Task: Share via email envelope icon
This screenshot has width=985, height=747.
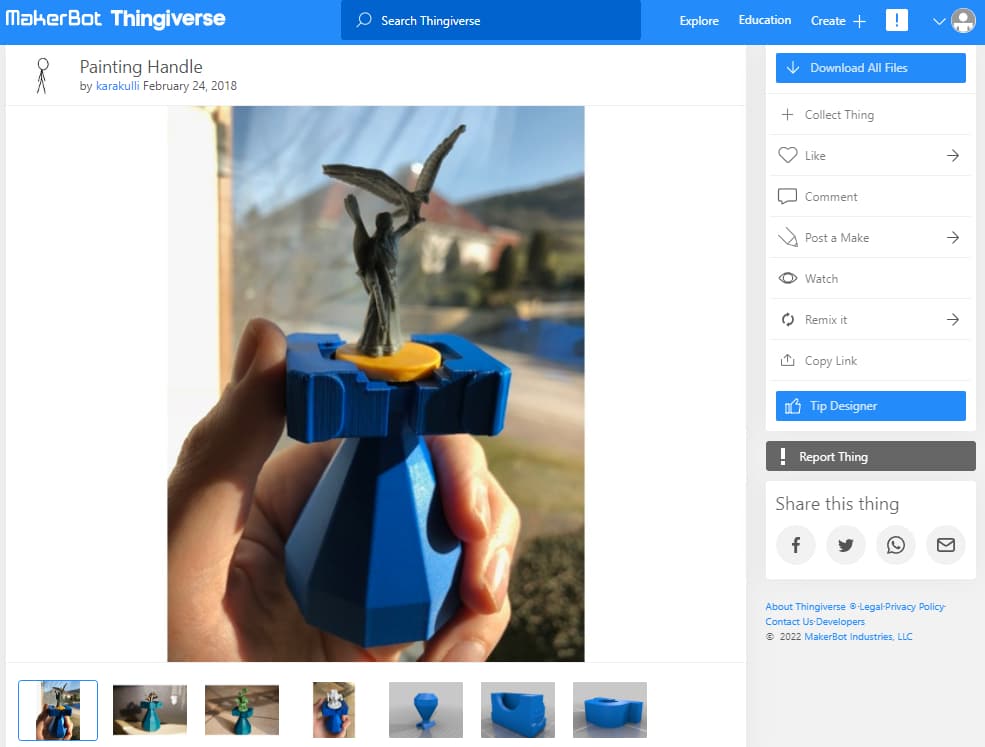Action: coord(946,545)
